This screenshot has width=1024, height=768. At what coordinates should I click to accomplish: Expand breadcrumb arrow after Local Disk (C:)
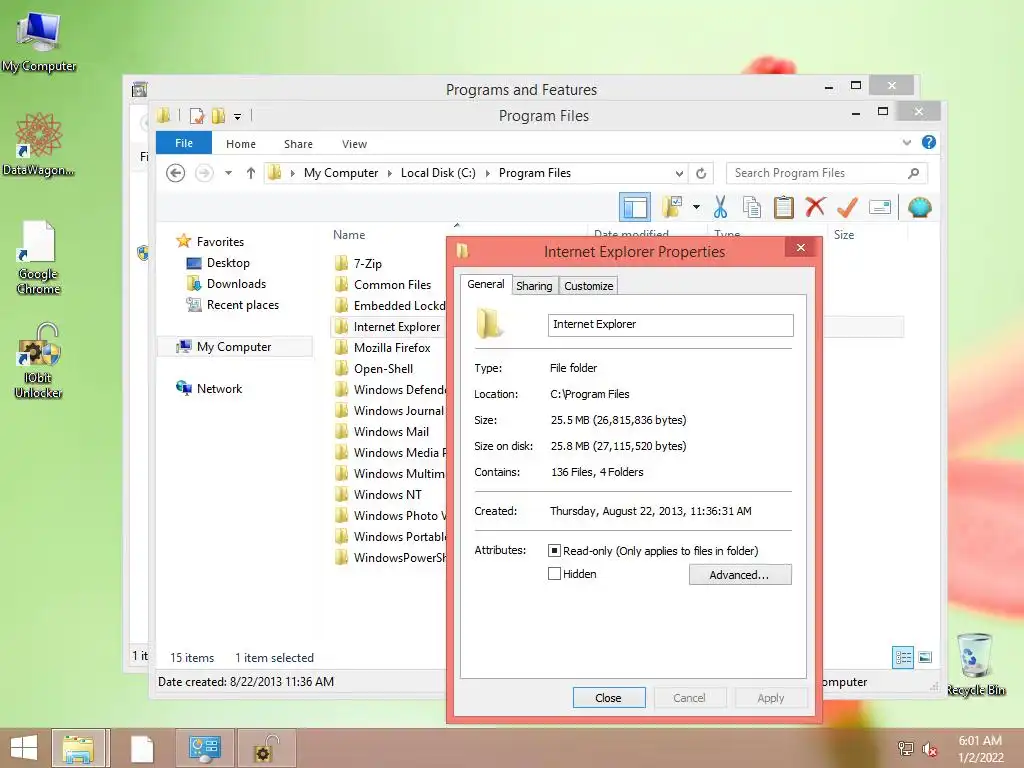487,173
